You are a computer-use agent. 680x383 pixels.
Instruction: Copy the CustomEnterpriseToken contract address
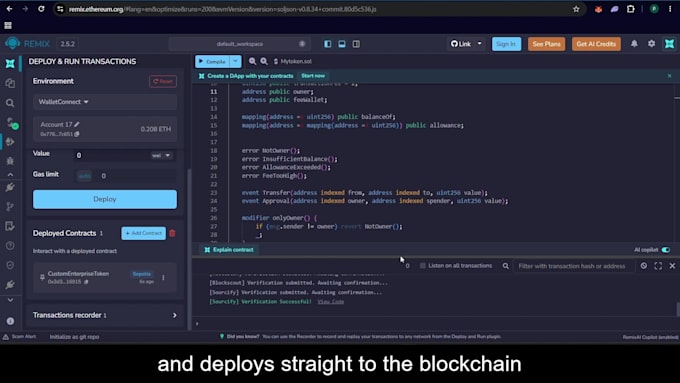pyautogui.click(x=86, y=282)
